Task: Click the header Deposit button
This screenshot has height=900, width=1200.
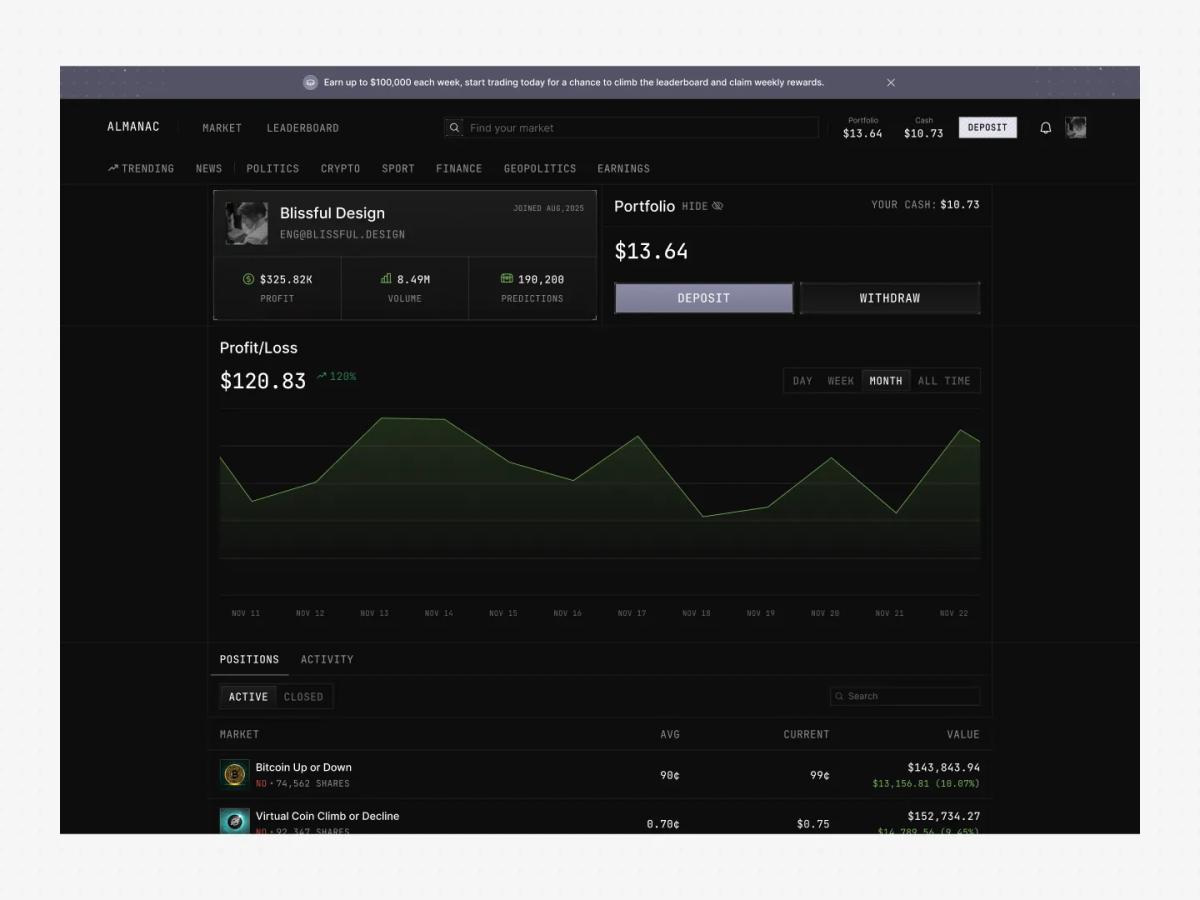Action: point(988,127)
